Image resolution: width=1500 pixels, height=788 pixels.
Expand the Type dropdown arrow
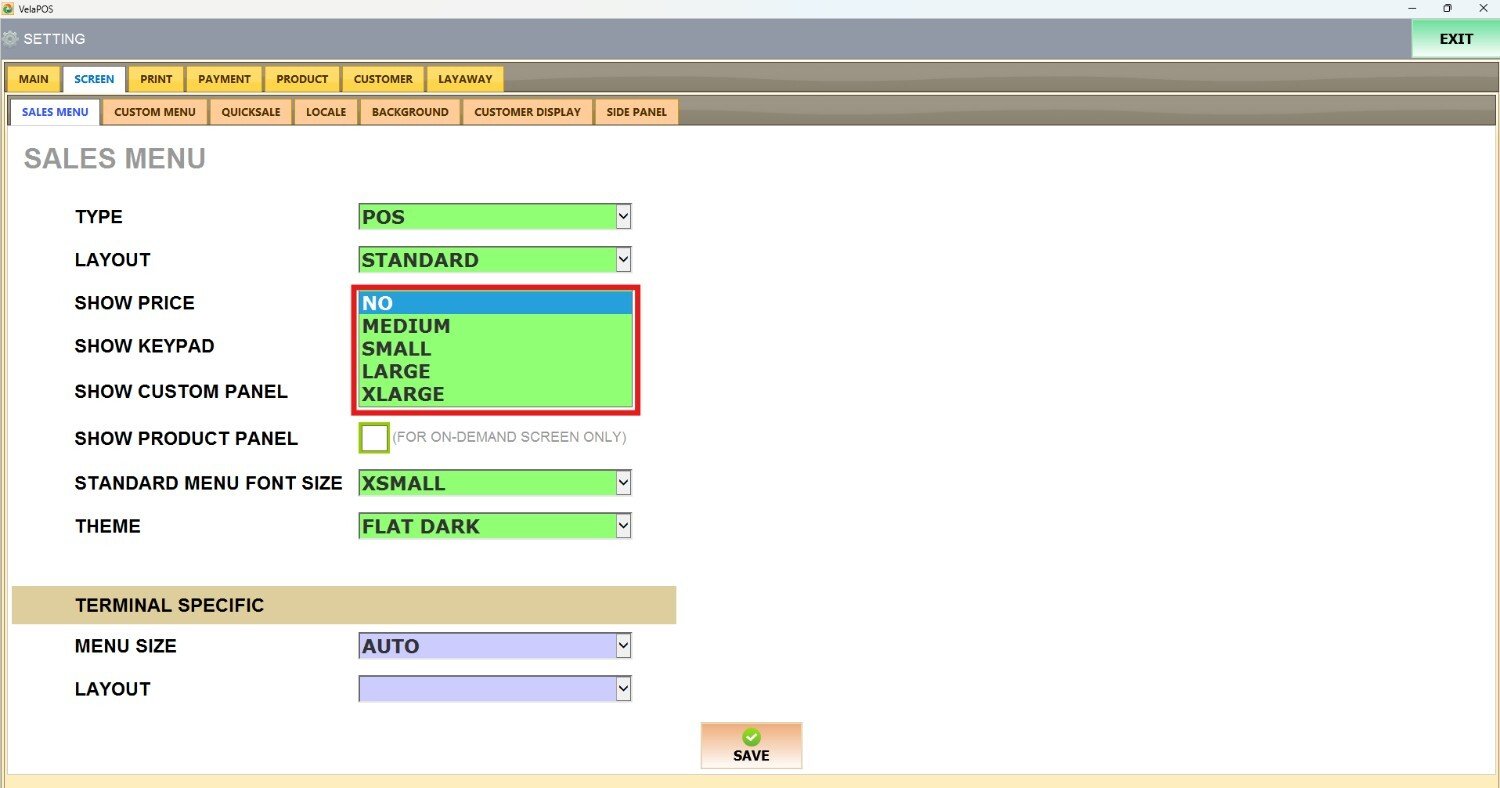[623, 216]
